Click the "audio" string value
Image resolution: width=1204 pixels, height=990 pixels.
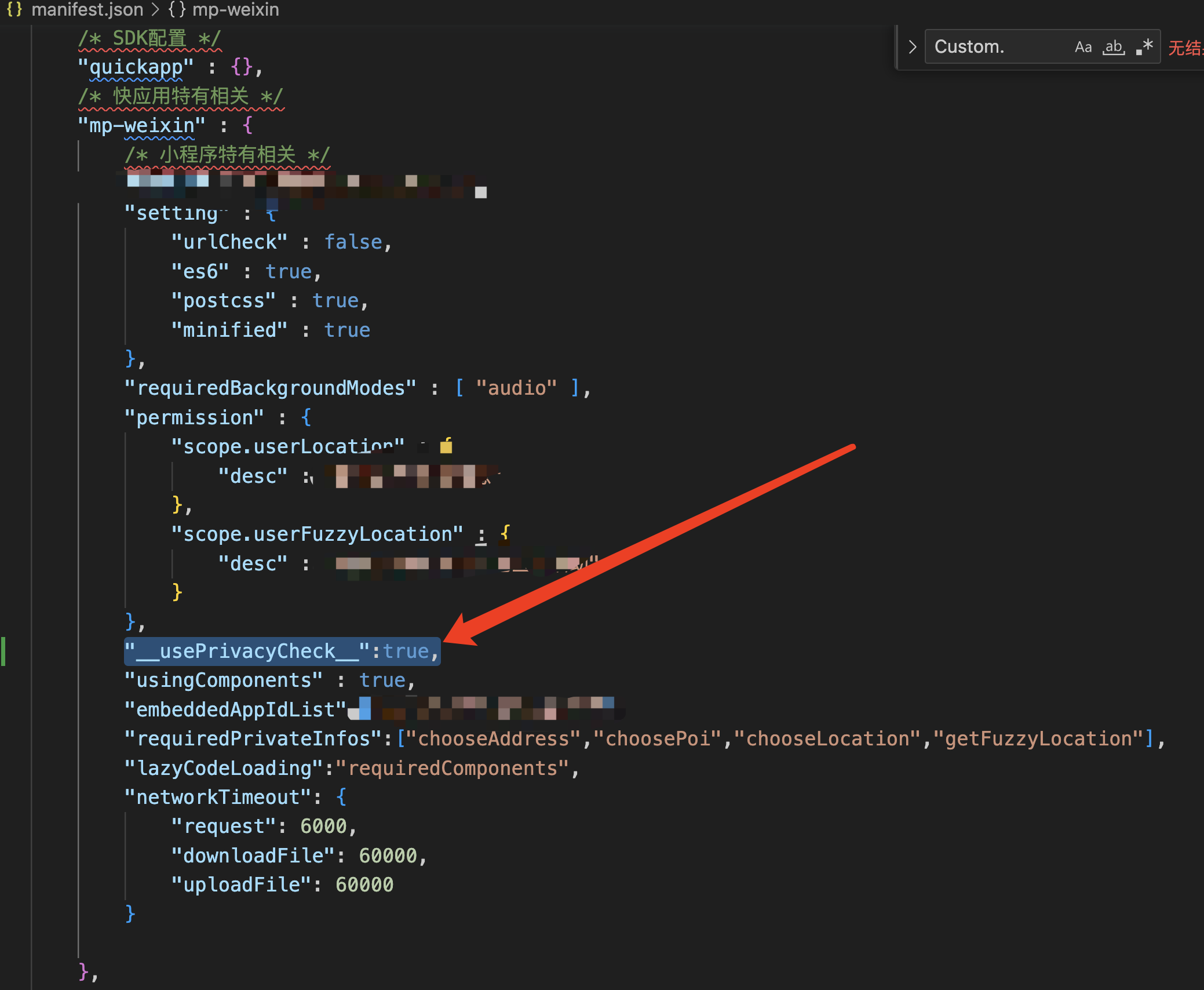tap(516, 388)
